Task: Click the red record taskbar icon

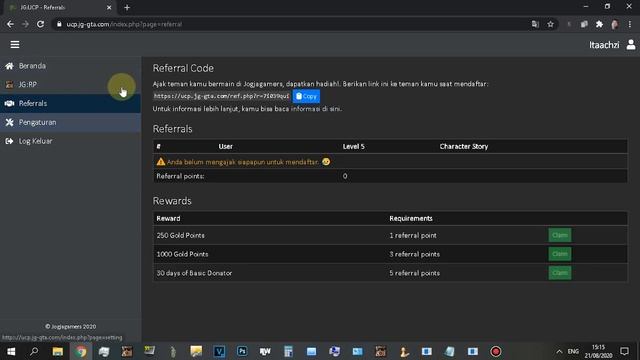Action: 496,351
